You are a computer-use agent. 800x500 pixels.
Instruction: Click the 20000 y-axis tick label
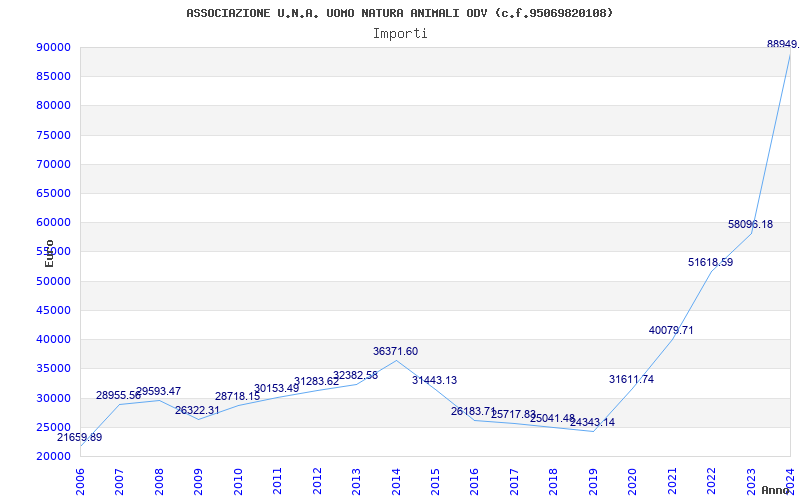53,456
